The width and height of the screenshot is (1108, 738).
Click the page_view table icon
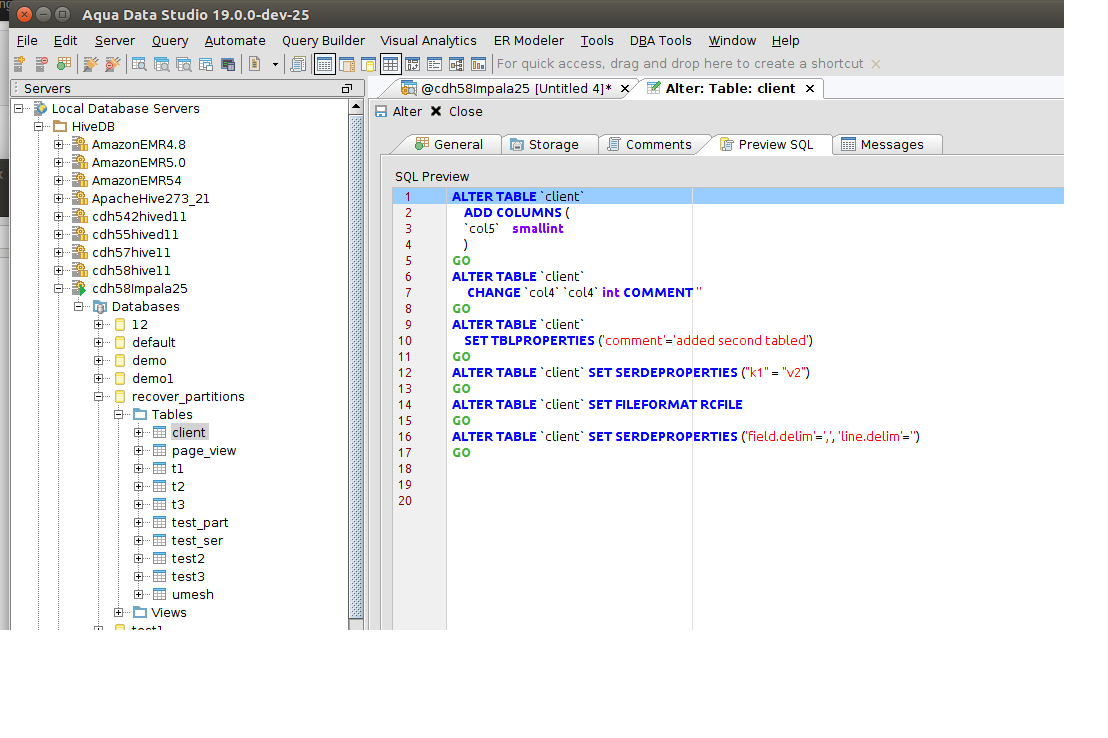tap(160, 450)
